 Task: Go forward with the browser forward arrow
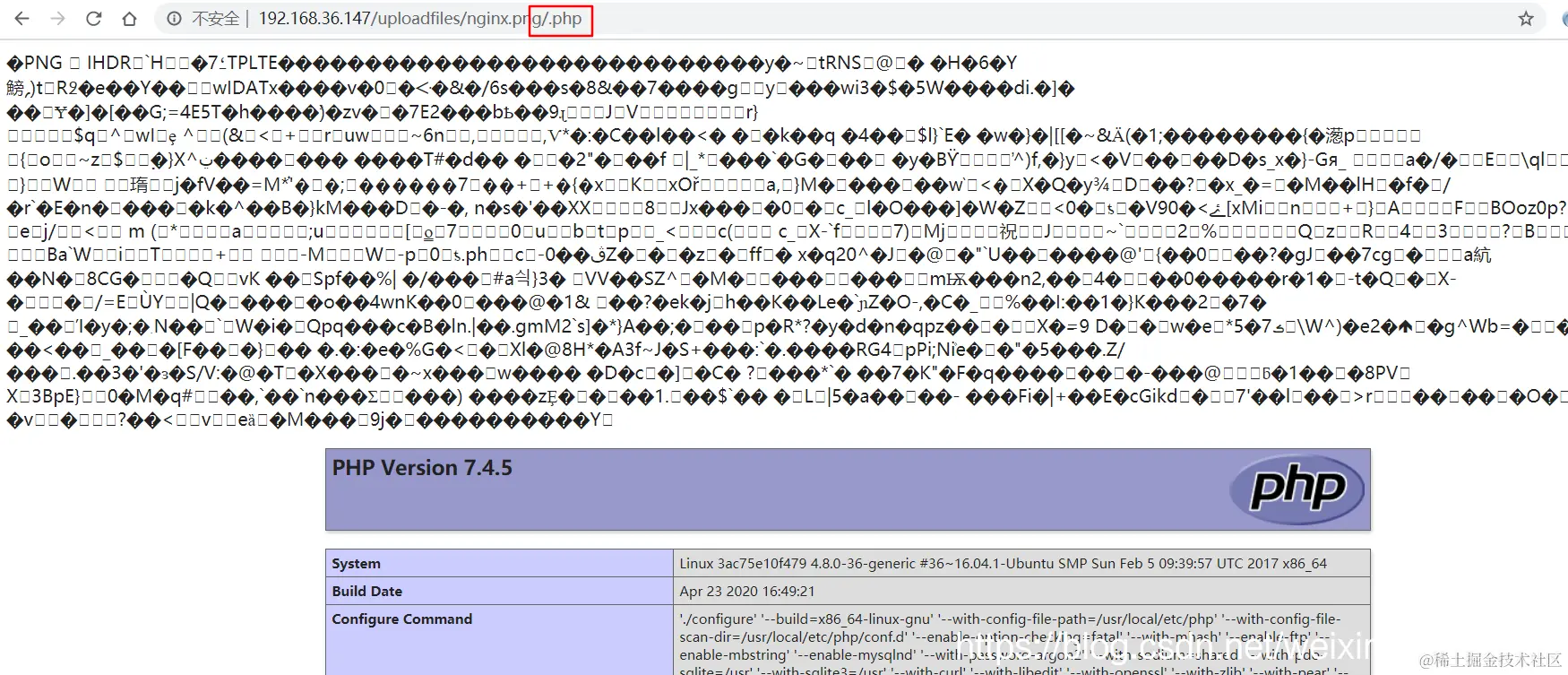57,18
